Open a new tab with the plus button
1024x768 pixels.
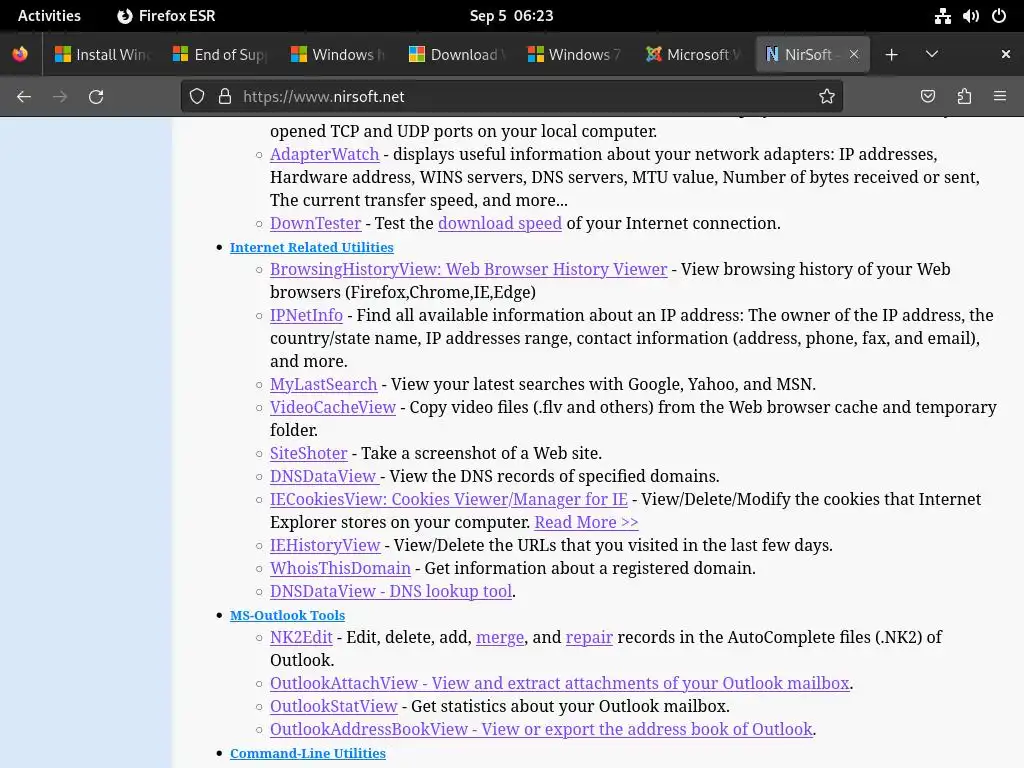click(891, 54)
